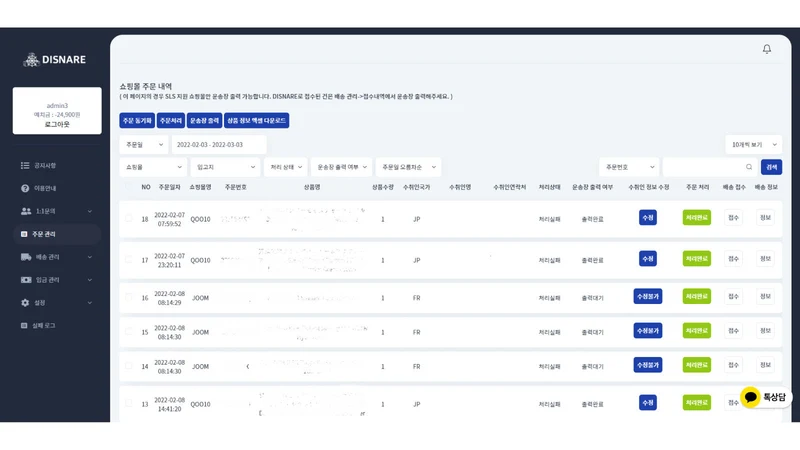This screenshot has height=450, width=800.
Task: Open the 운송장 출력 여부 dropdown
Action: 341,167
